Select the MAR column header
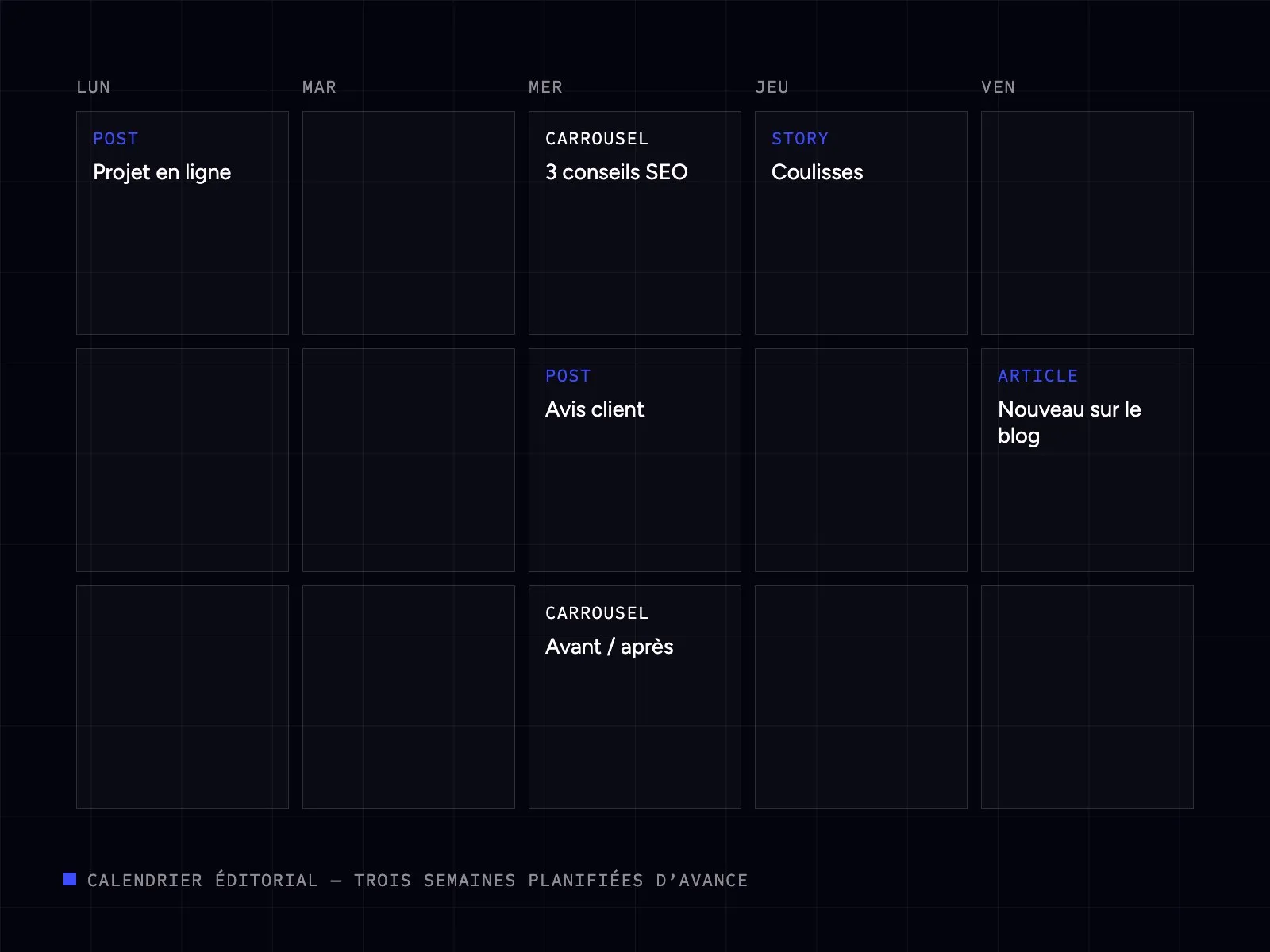1270x952 pixels. point(319,87)
